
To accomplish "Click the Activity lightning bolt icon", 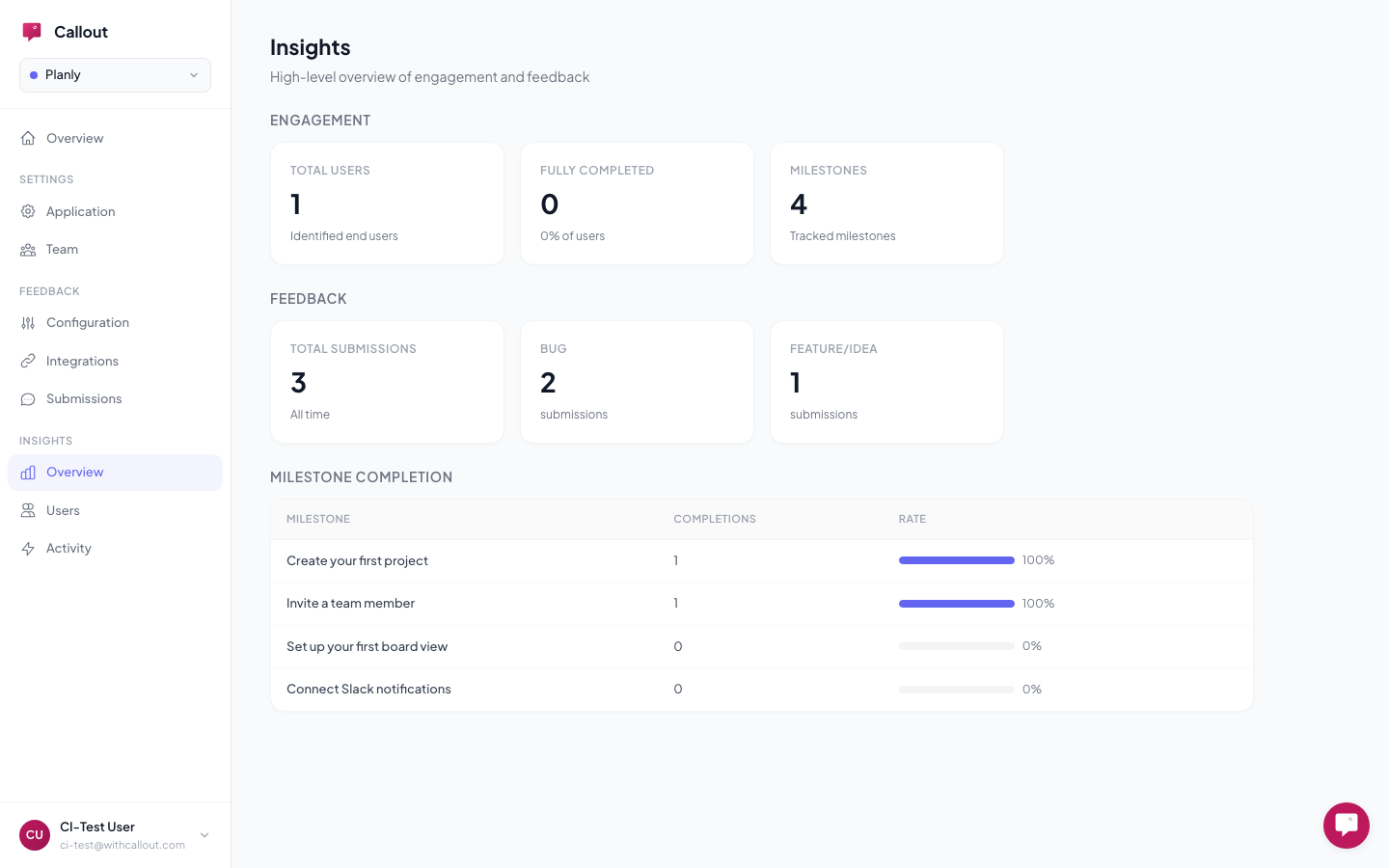I will click(28, 549).
